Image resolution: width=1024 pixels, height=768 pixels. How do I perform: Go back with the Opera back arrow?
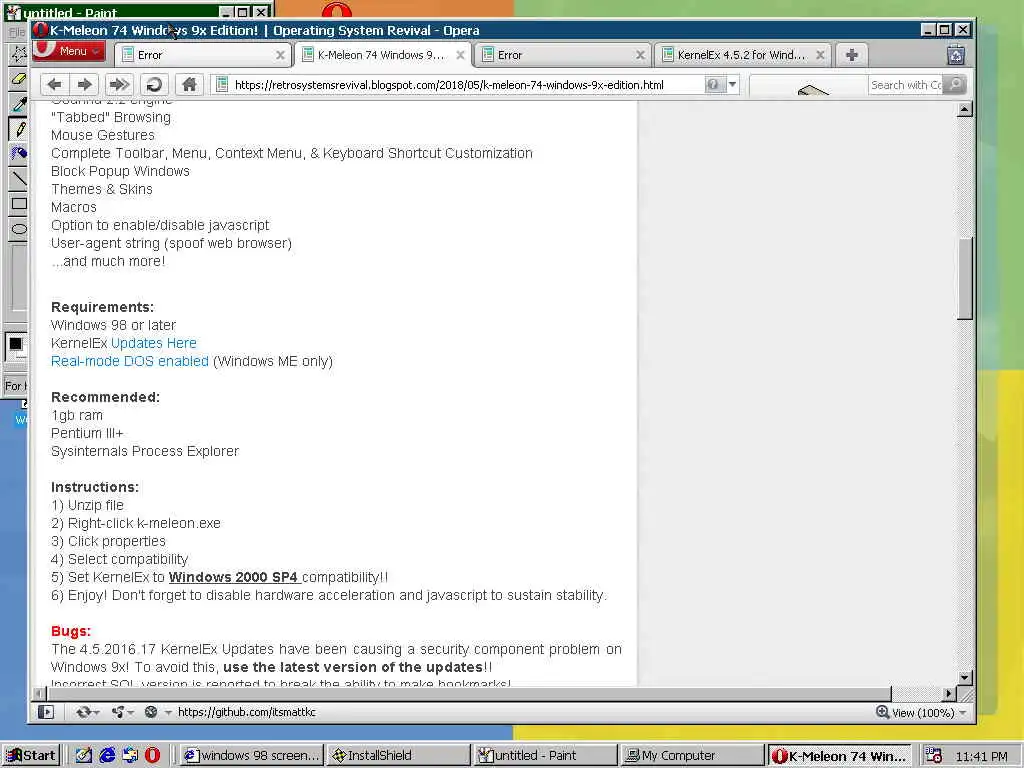(55, 84)
